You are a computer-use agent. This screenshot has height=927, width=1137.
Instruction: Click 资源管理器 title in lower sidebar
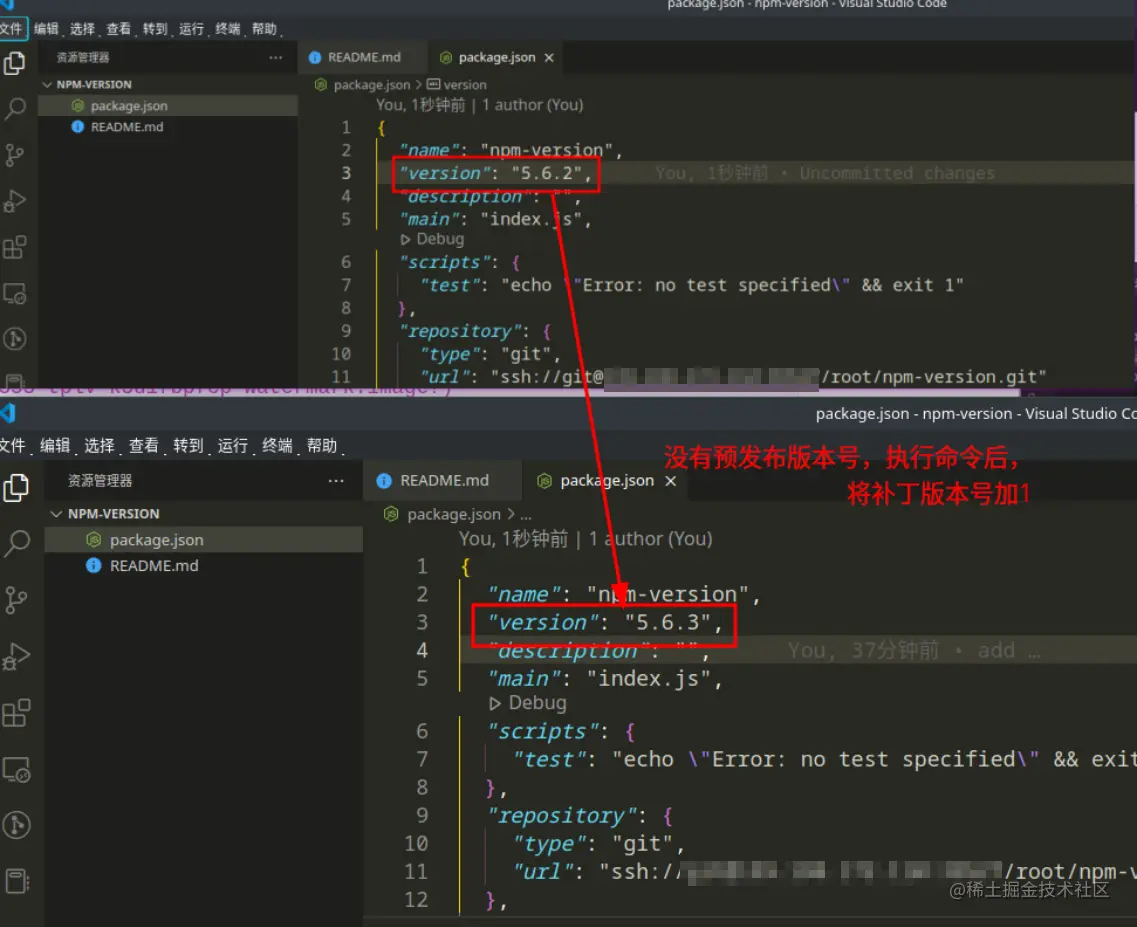point(100,480)
